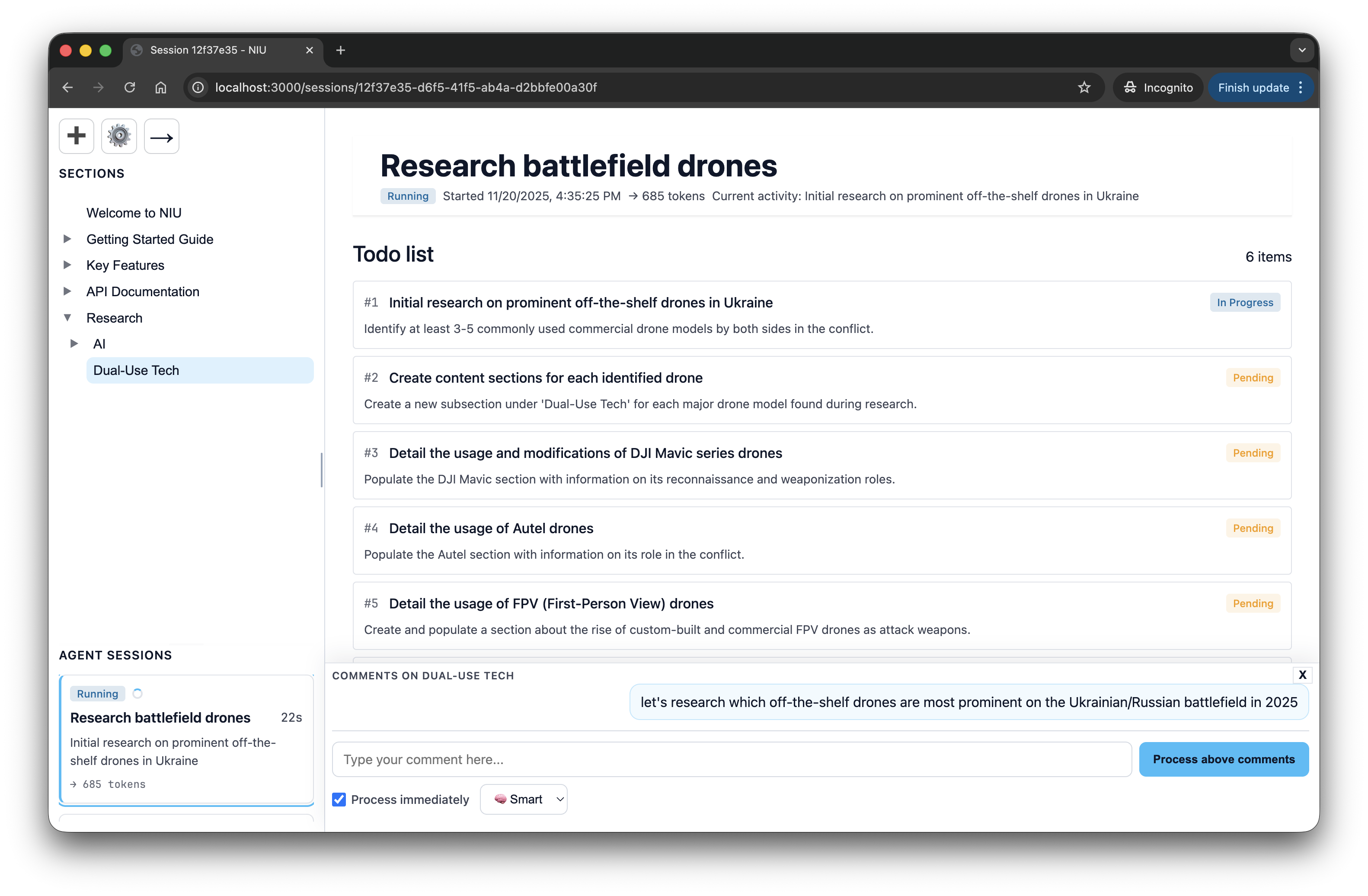Expand Getting Started Guide section
The width and height of the screenshot is (1368, 896).
pyautogui.click(x=67, y=239)
